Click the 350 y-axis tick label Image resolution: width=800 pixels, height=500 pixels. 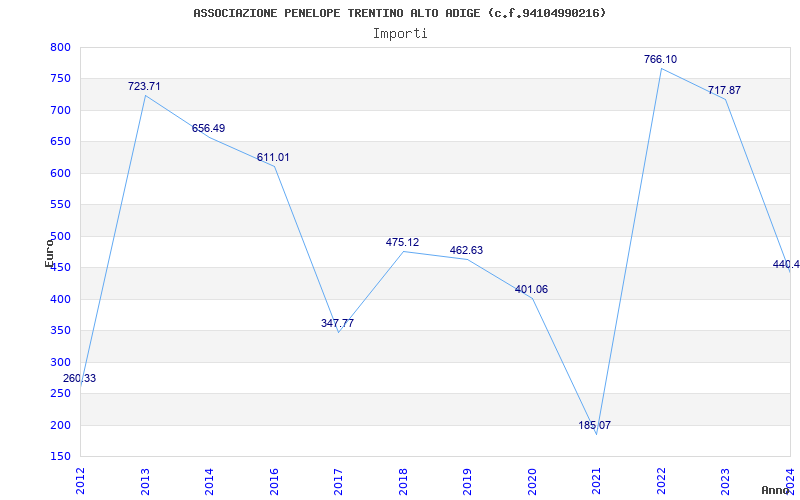click(x=60, y=331)
